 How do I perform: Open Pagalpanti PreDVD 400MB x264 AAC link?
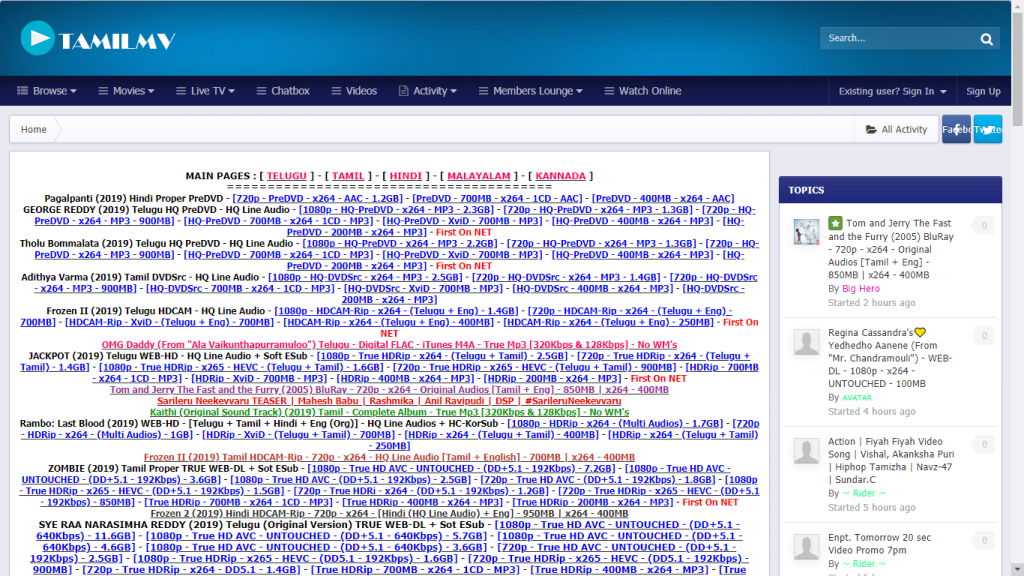pyautogui.click(x=663, y=199)
